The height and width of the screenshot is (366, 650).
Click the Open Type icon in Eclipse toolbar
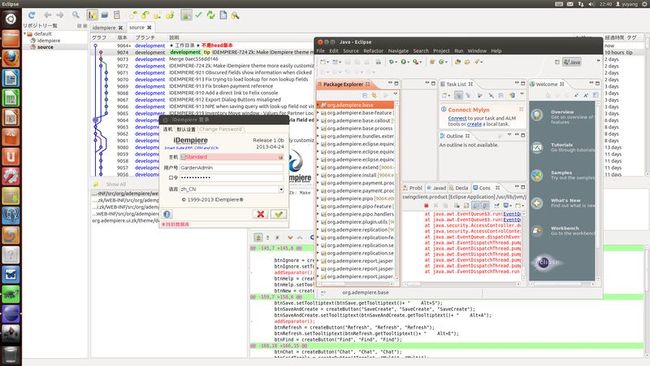pyautogui.click(x=458, y=62)
